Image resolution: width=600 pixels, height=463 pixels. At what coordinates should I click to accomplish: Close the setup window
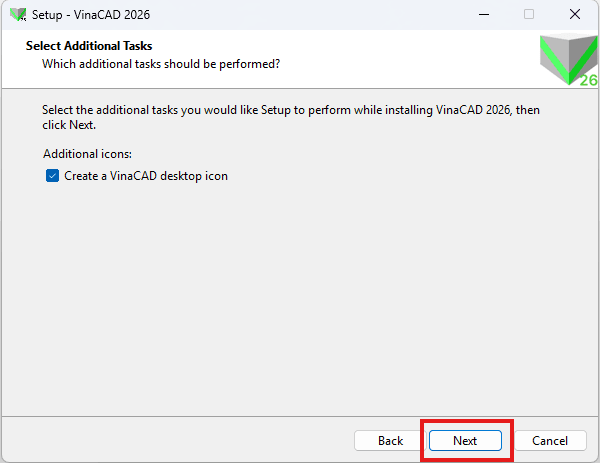click(x=574, y=15)
